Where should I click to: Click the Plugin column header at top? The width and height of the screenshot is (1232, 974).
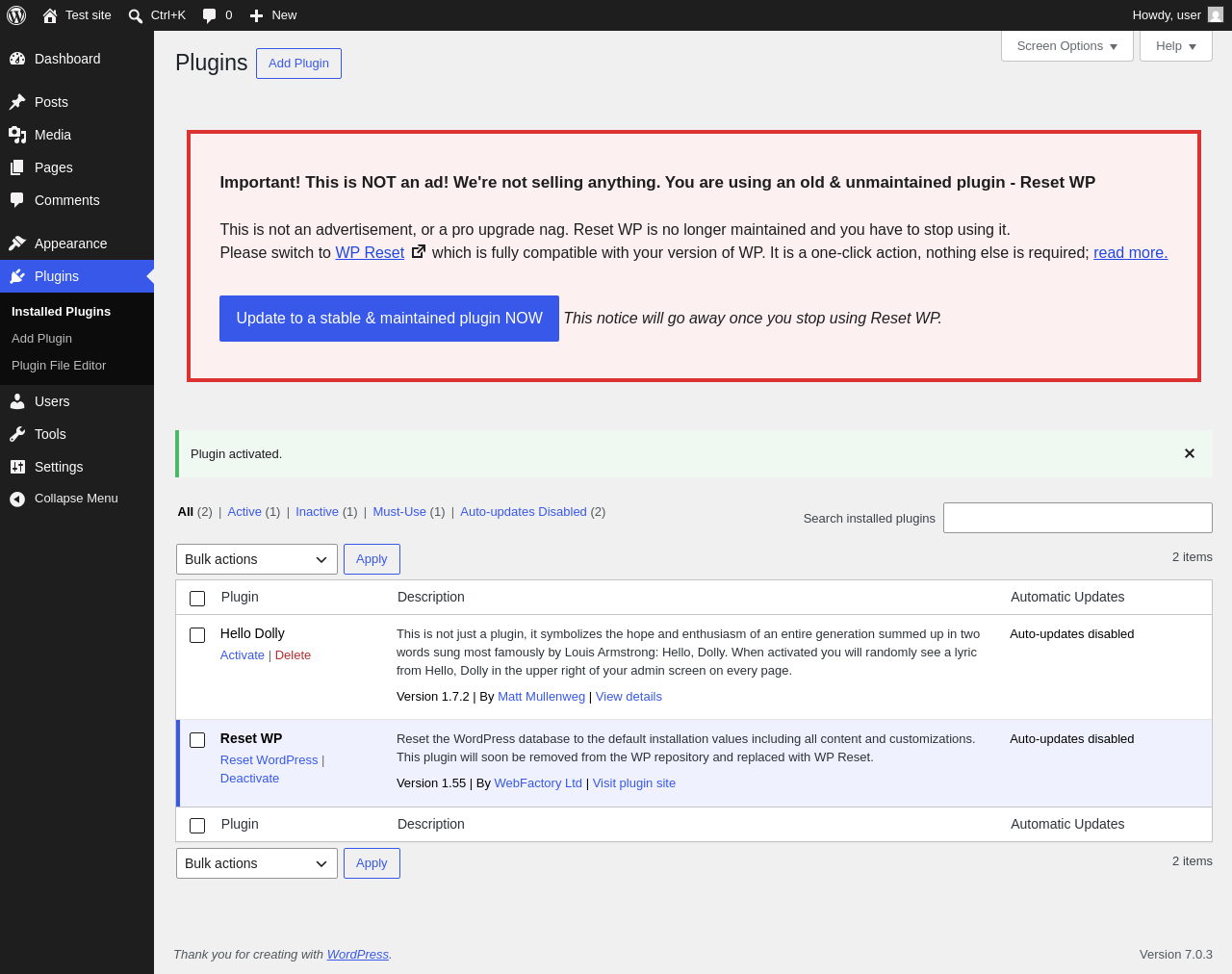[240, 597]
